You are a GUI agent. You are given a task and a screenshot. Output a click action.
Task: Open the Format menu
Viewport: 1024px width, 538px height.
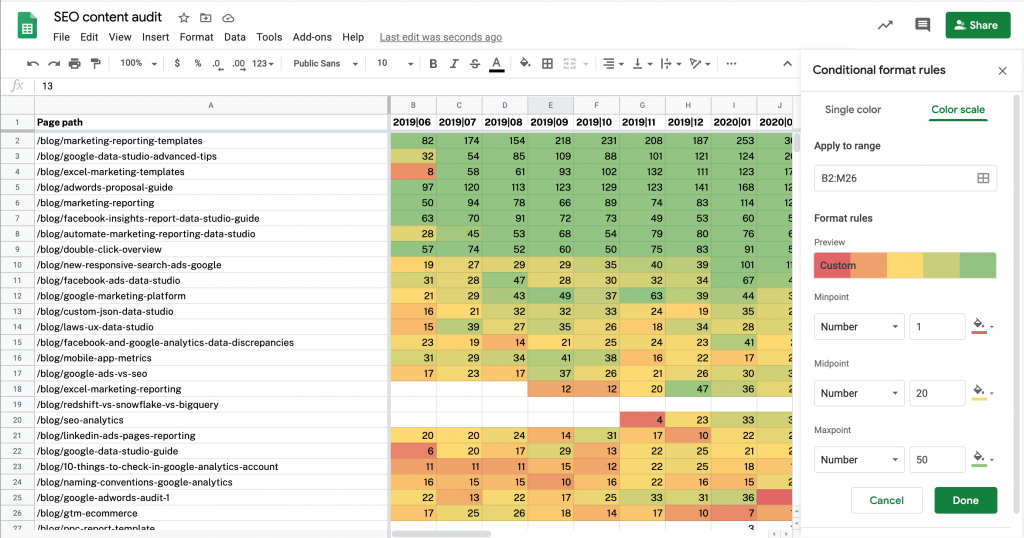(x=196, y=37)
